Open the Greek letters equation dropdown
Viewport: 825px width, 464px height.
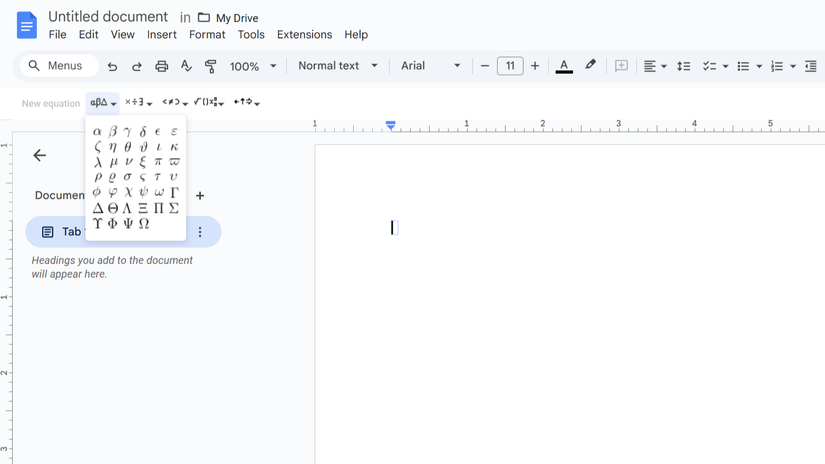click(x=103, y=103)
